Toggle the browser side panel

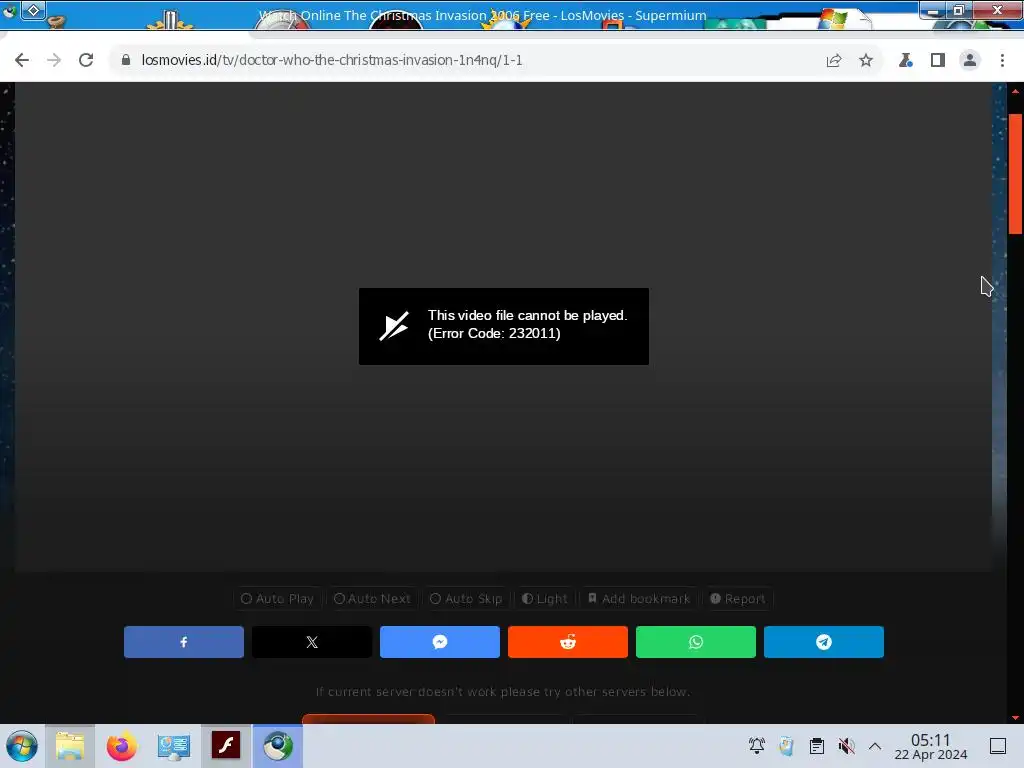(938, 61)
